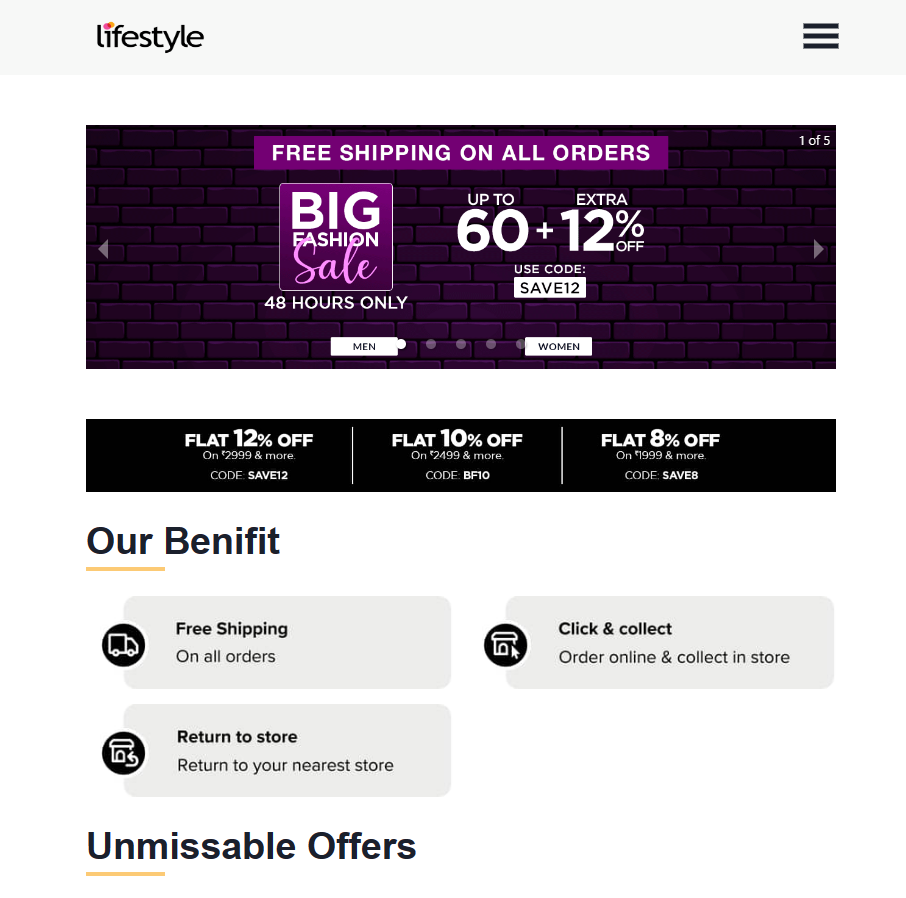Select the fourth carousel indicator dot

(491, 344)
